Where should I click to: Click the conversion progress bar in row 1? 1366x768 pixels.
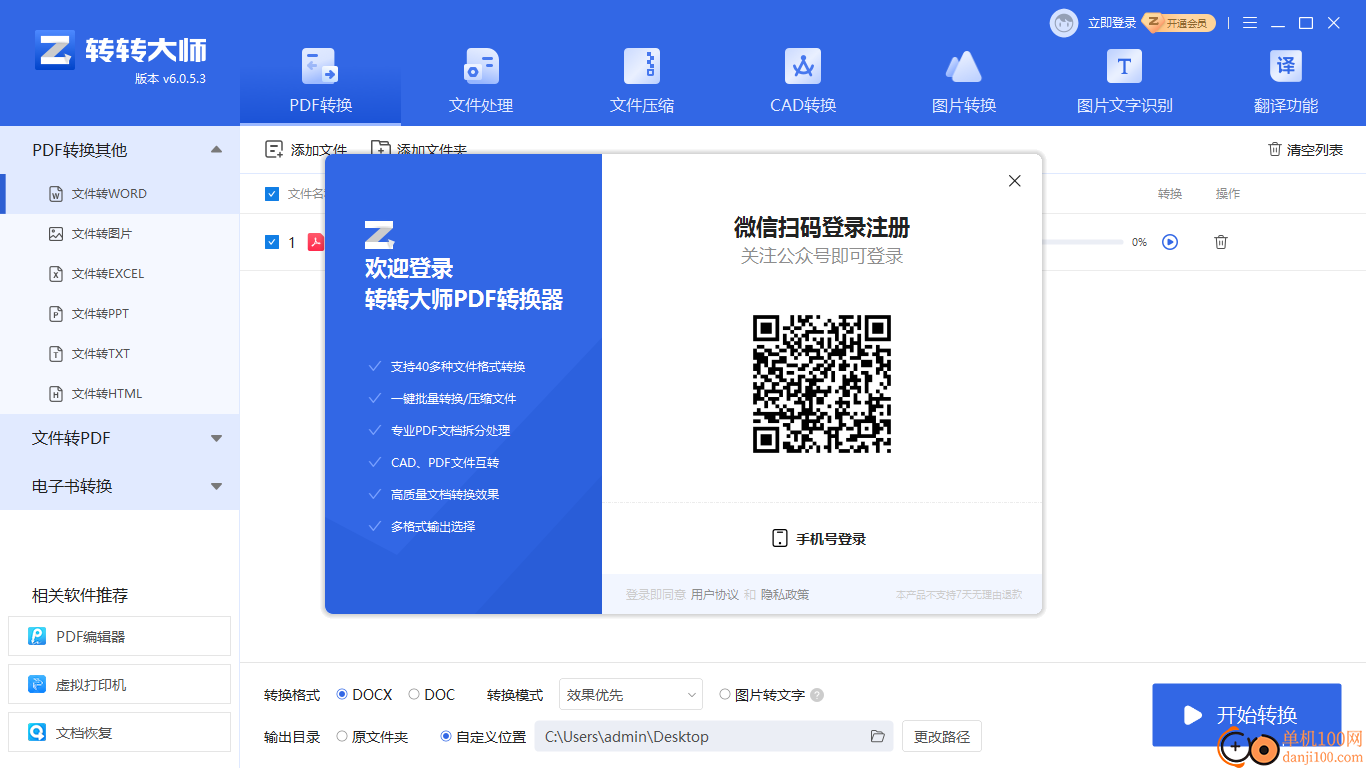click(x=1082, y=242)
